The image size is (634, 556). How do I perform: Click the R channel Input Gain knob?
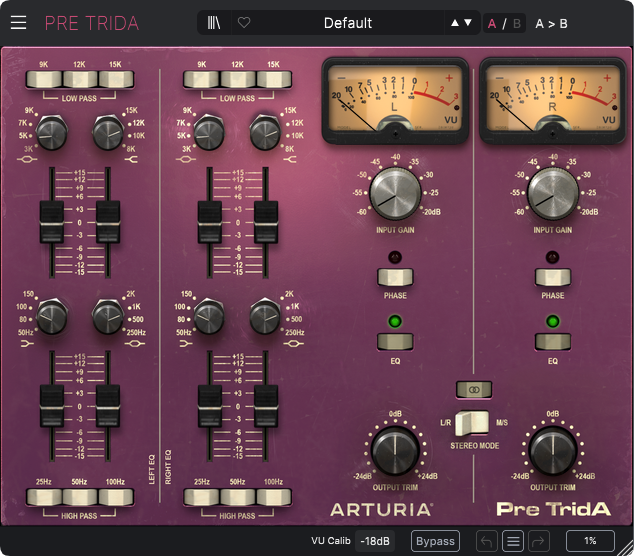553,194
